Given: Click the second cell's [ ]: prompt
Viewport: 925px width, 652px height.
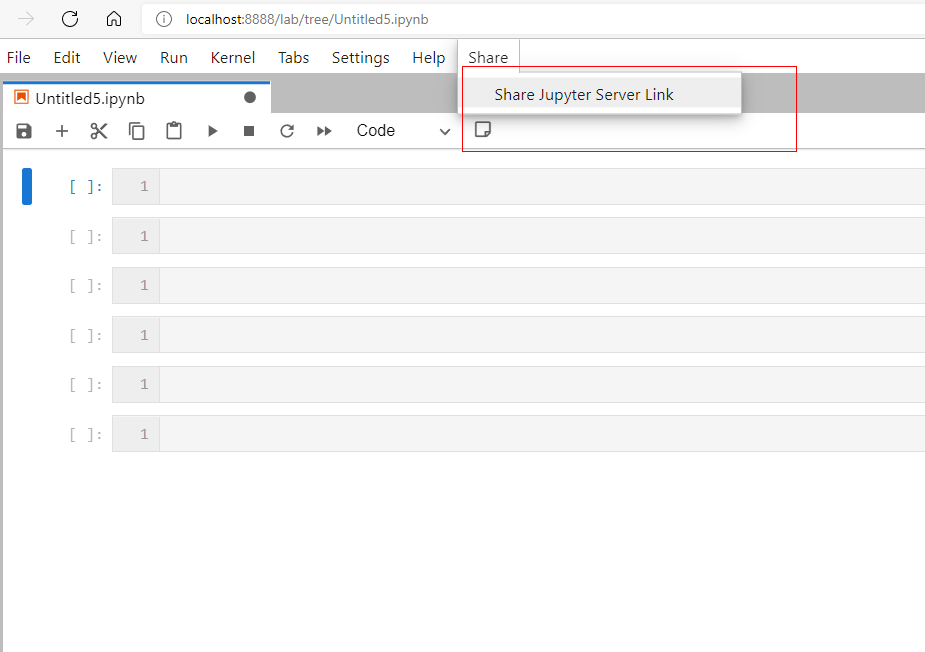Looking at the screenshot, I should 86,237.
